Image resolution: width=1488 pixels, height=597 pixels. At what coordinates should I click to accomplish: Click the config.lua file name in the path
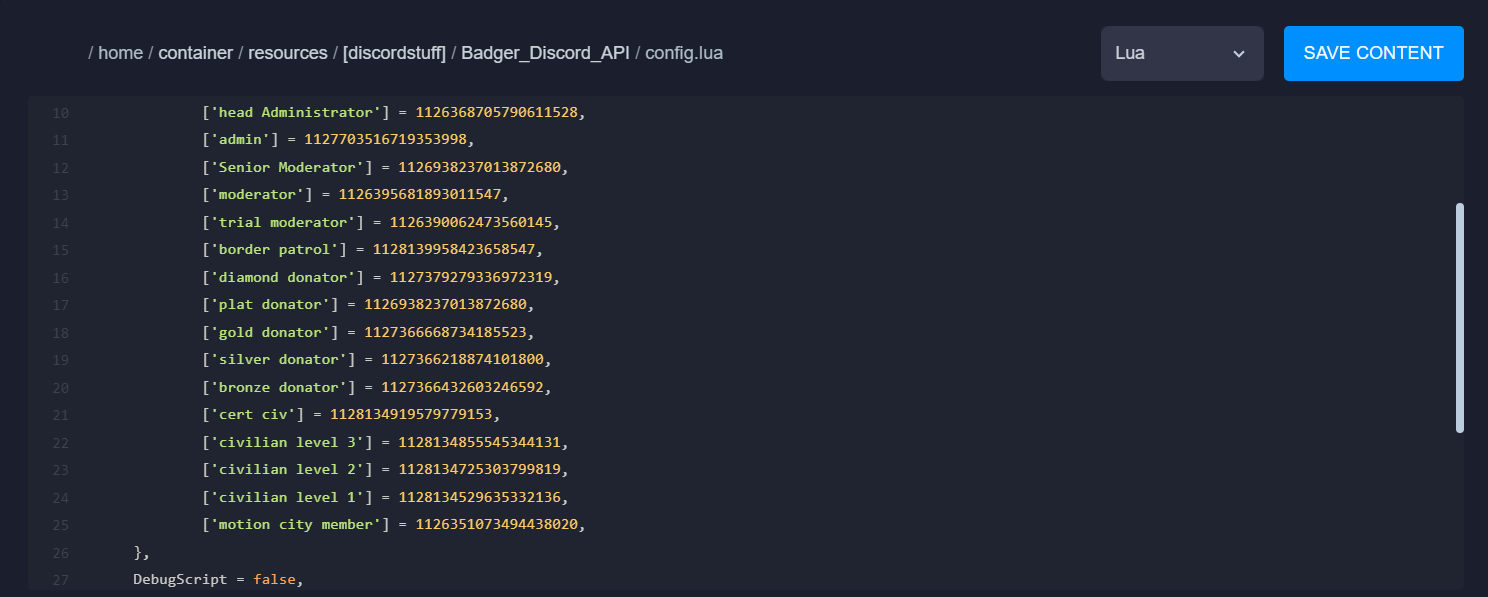pos(684,53)
